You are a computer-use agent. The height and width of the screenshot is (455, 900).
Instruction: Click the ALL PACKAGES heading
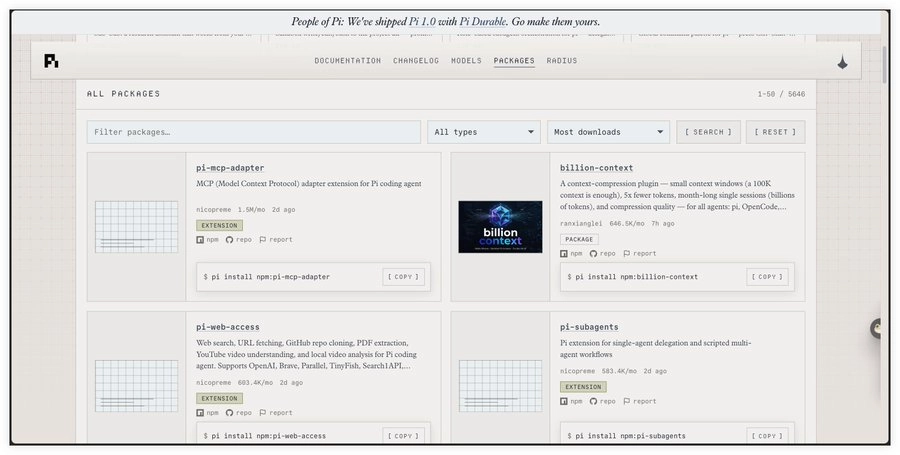123,94
